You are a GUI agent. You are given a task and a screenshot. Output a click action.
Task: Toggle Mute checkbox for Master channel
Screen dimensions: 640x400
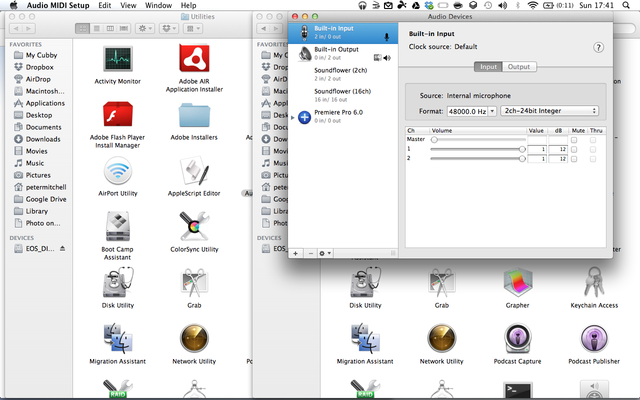point(574,140)
